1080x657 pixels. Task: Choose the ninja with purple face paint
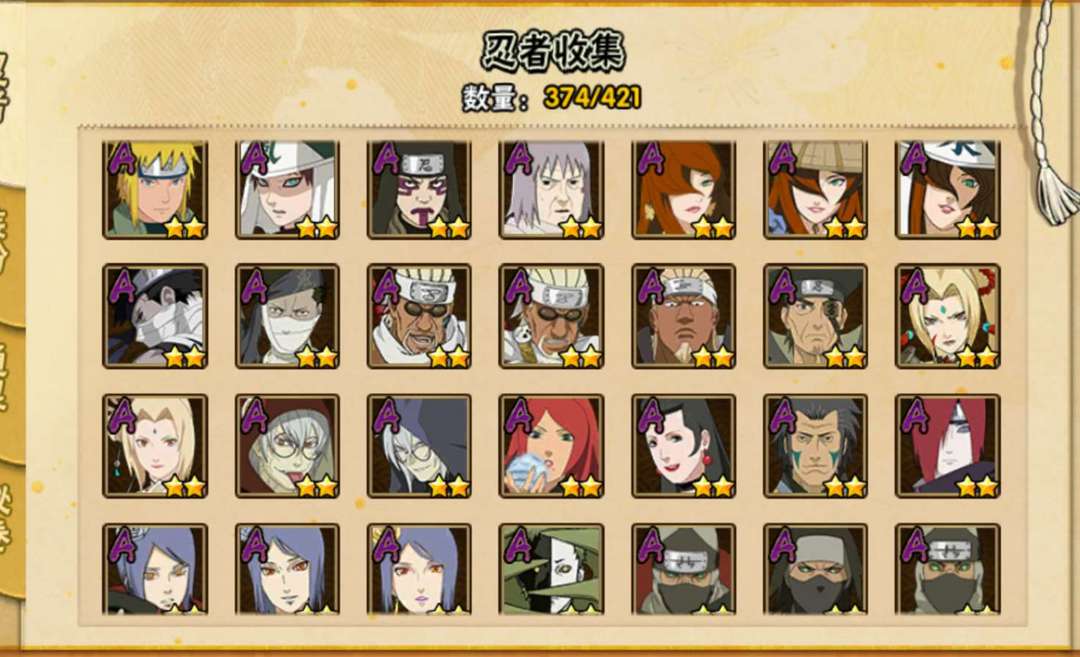point(419,189)
